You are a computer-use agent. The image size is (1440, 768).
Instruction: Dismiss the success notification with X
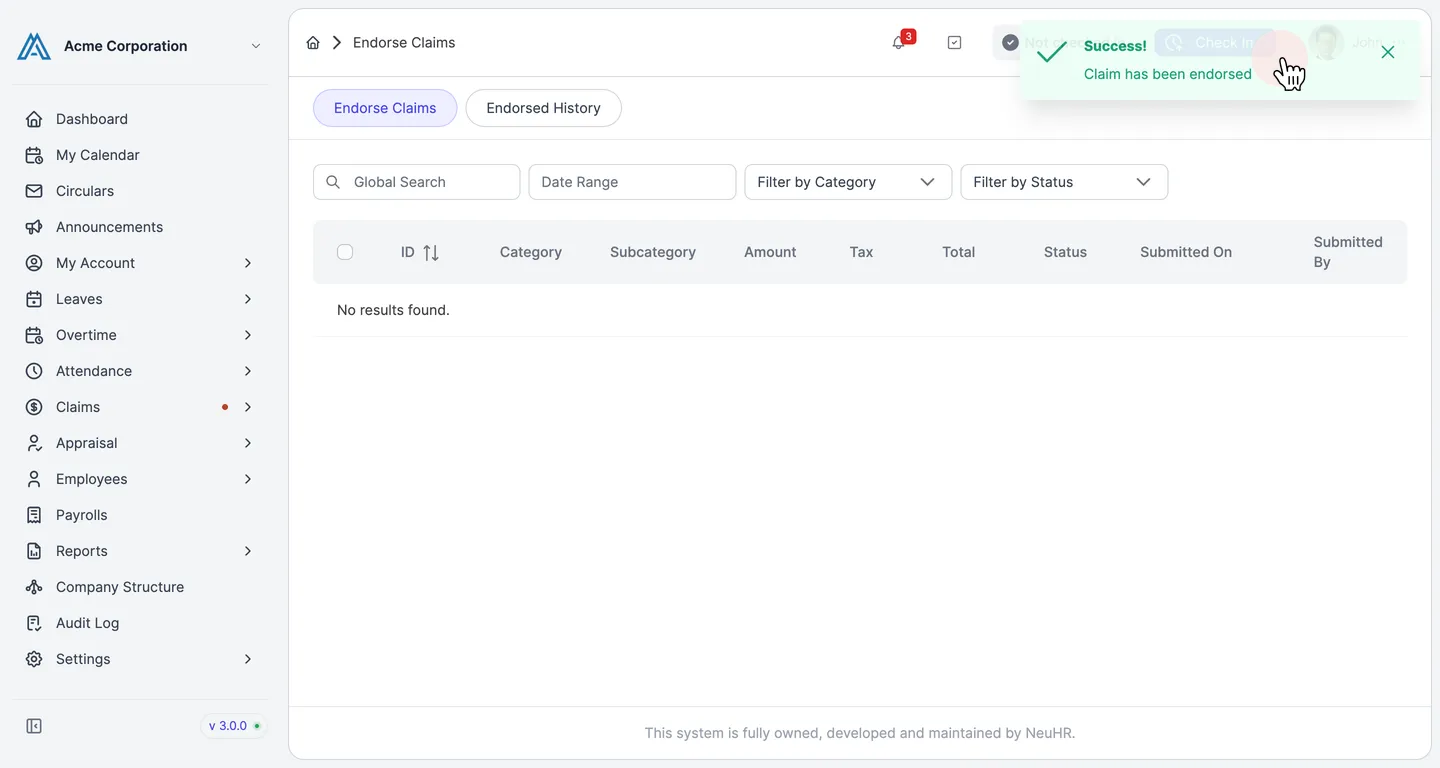1388,52
